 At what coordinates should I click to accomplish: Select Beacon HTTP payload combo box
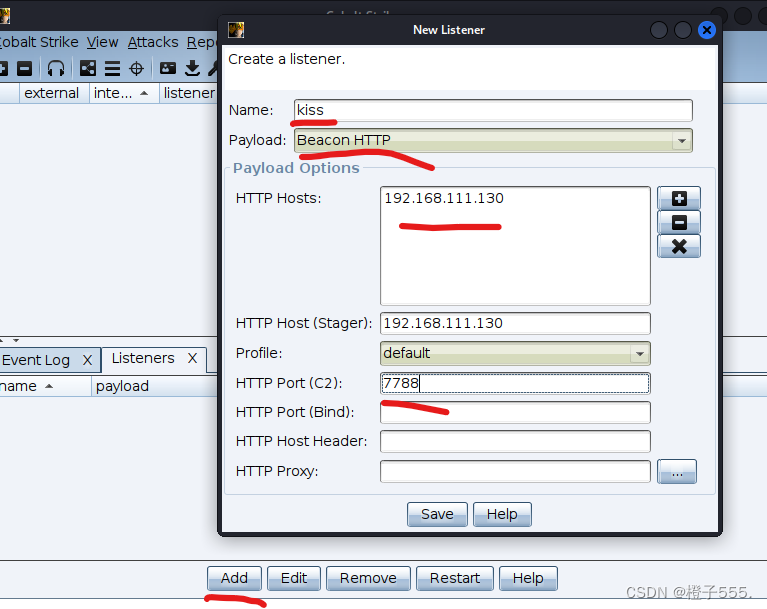(x=493, y=140)
